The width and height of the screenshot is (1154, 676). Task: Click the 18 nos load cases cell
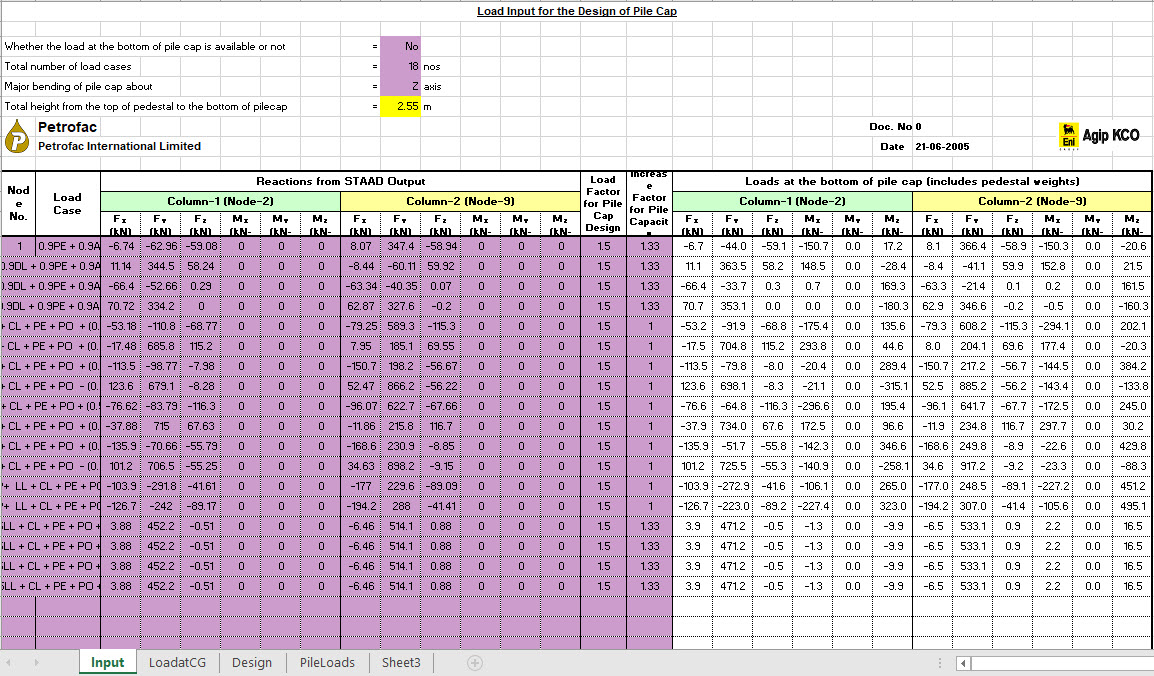point(399,66)
